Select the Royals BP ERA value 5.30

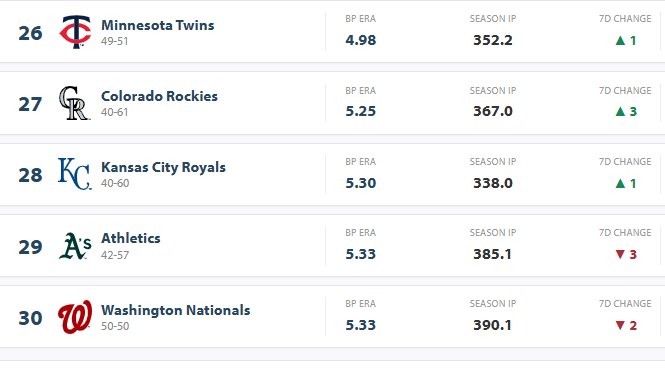(360, 183)
